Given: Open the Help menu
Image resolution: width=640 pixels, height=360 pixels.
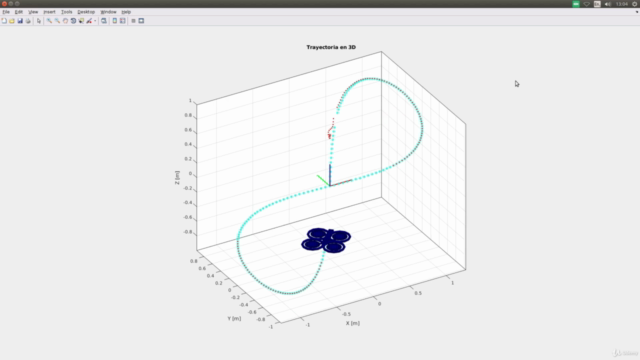Looking at the screenshot, I should (126, 12).
